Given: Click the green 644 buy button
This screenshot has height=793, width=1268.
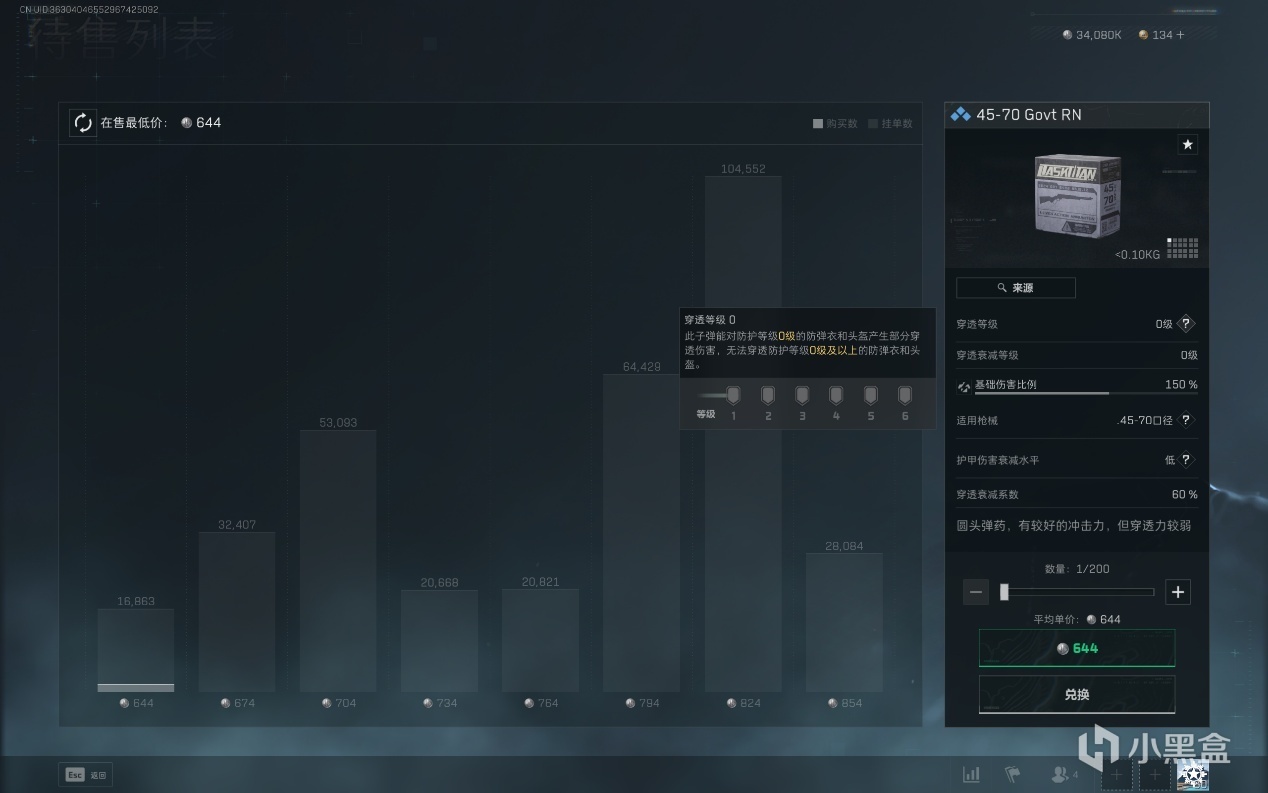Looking at the screenshot, I should [x=1077, y=648].
